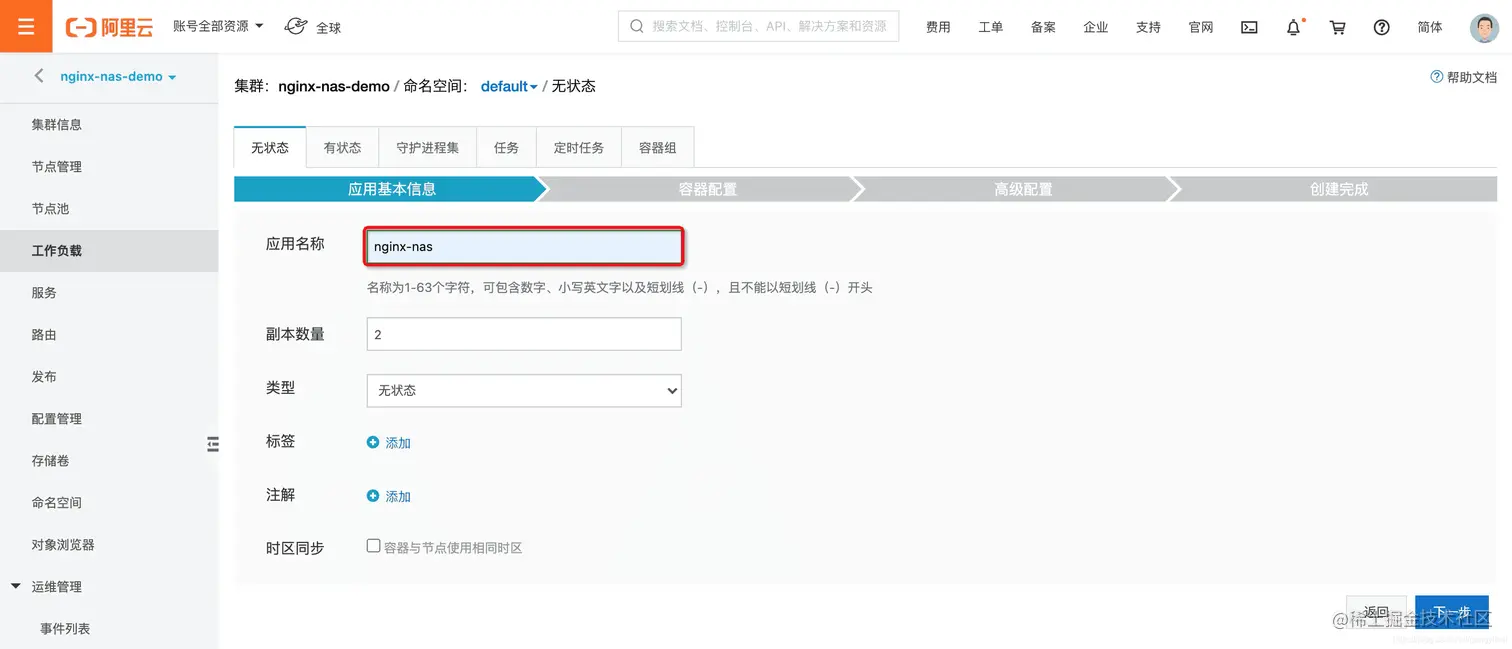1512x649 pixels.
Task: Open the notifications bell icon
Action: tap(1292, 27)
